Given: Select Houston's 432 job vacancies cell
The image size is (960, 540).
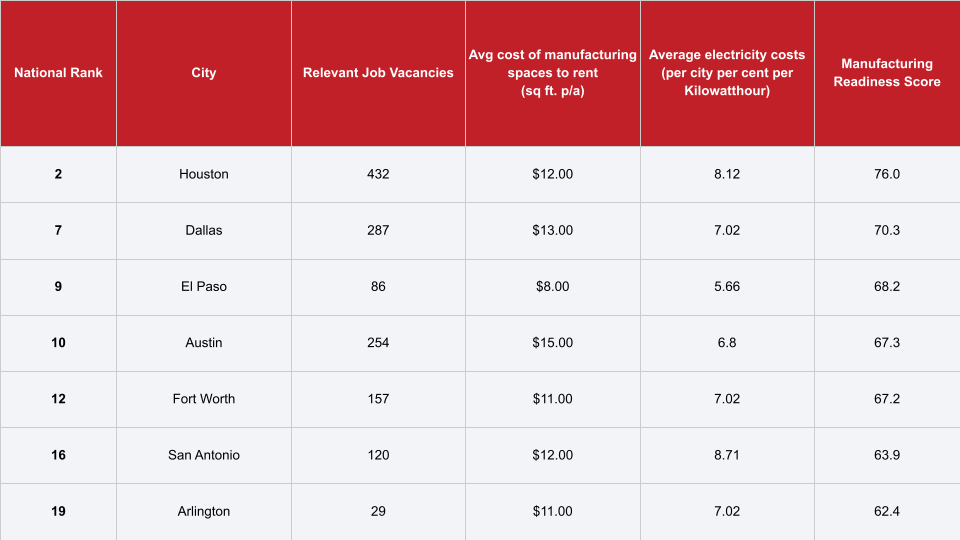Looking at the screenshot, I should tap(378, 174).
